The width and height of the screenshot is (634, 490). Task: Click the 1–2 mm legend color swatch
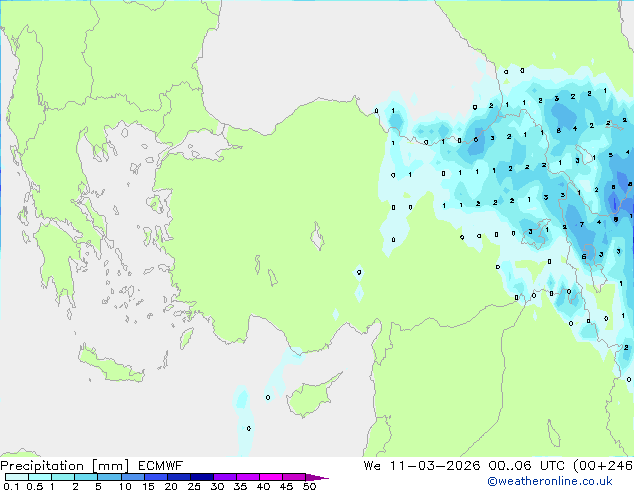click(x=63, y=477)
